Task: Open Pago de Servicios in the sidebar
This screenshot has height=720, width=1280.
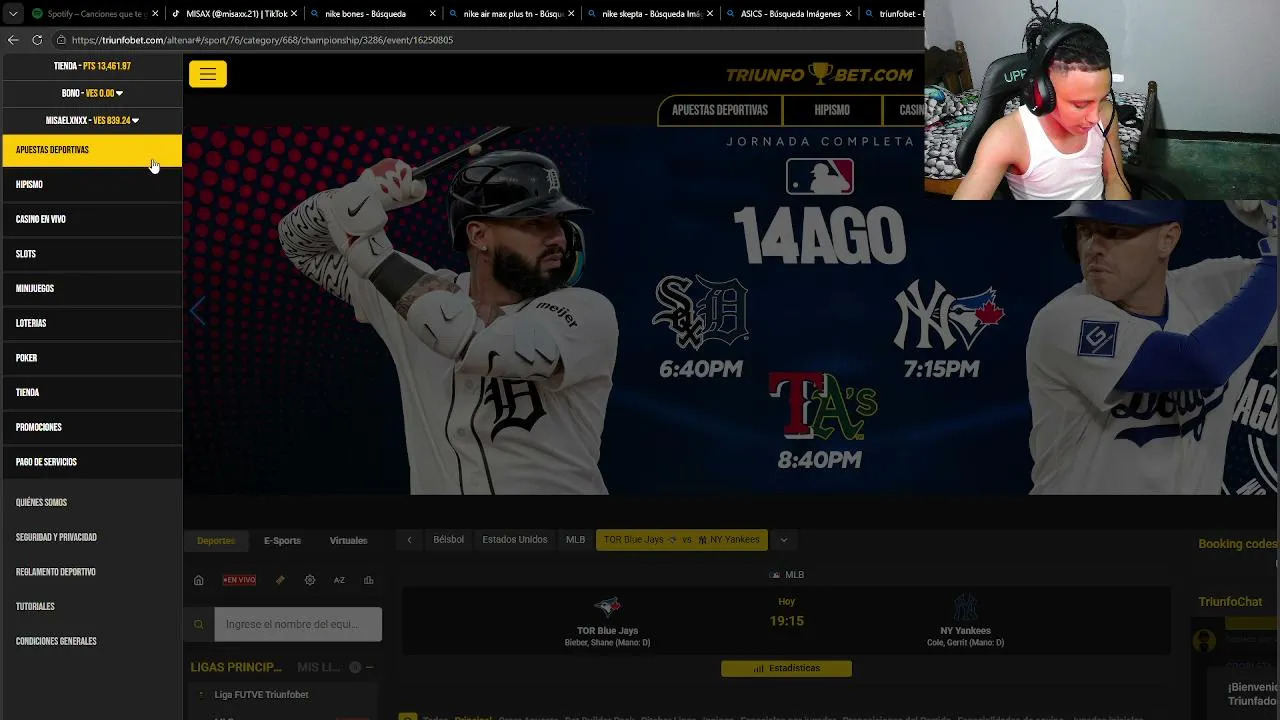Action: pyautogui.click(x=92, y=462)
